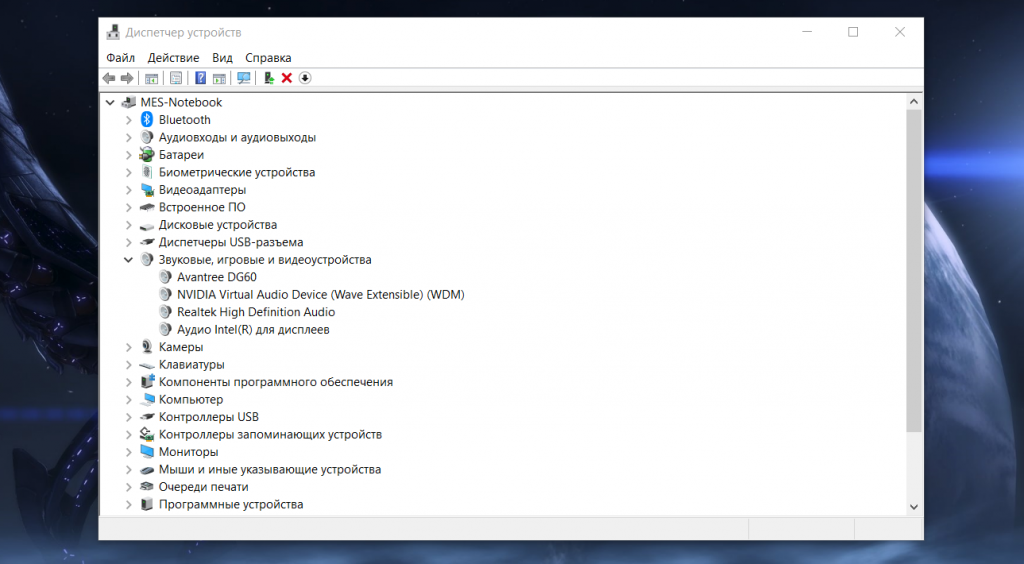Click the camera icon beside Камеры

coord(147,347)
